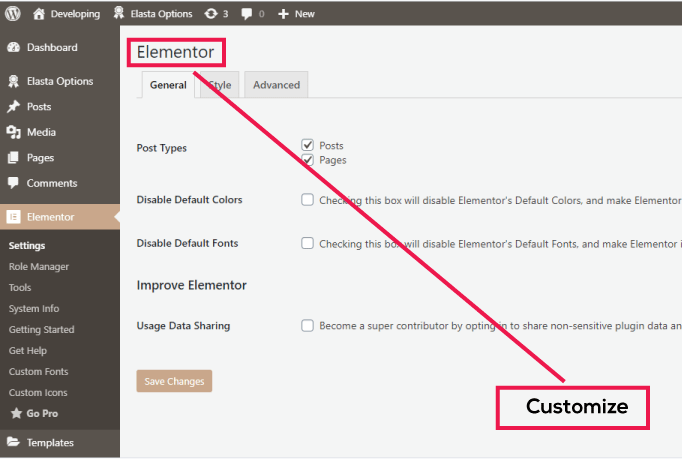Click the Disable Default Fonts label

point(187,243)
